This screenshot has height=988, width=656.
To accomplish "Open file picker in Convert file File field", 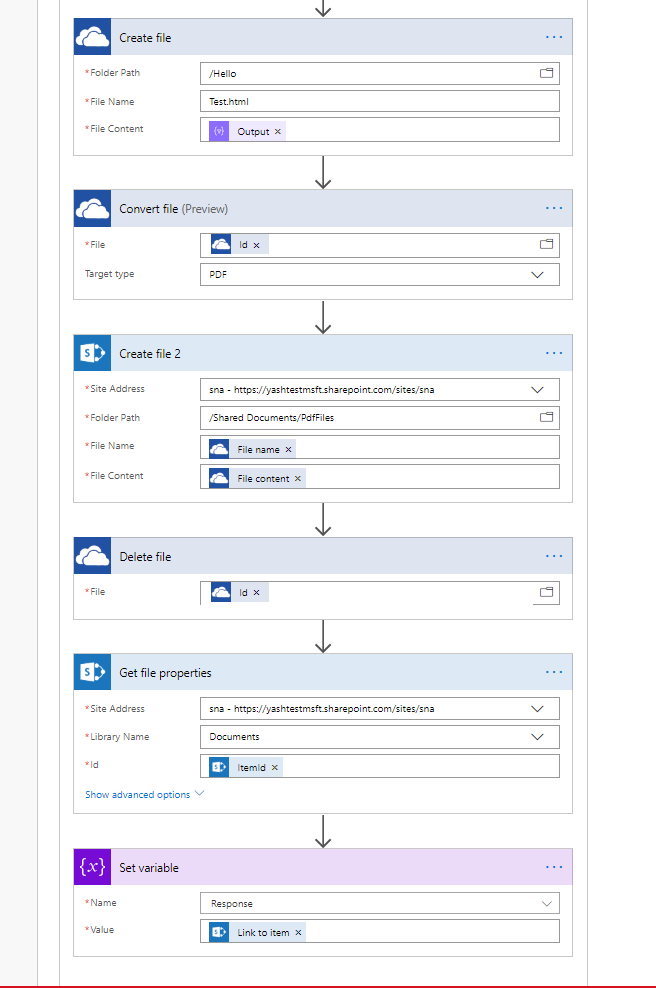I will (546, 244).
